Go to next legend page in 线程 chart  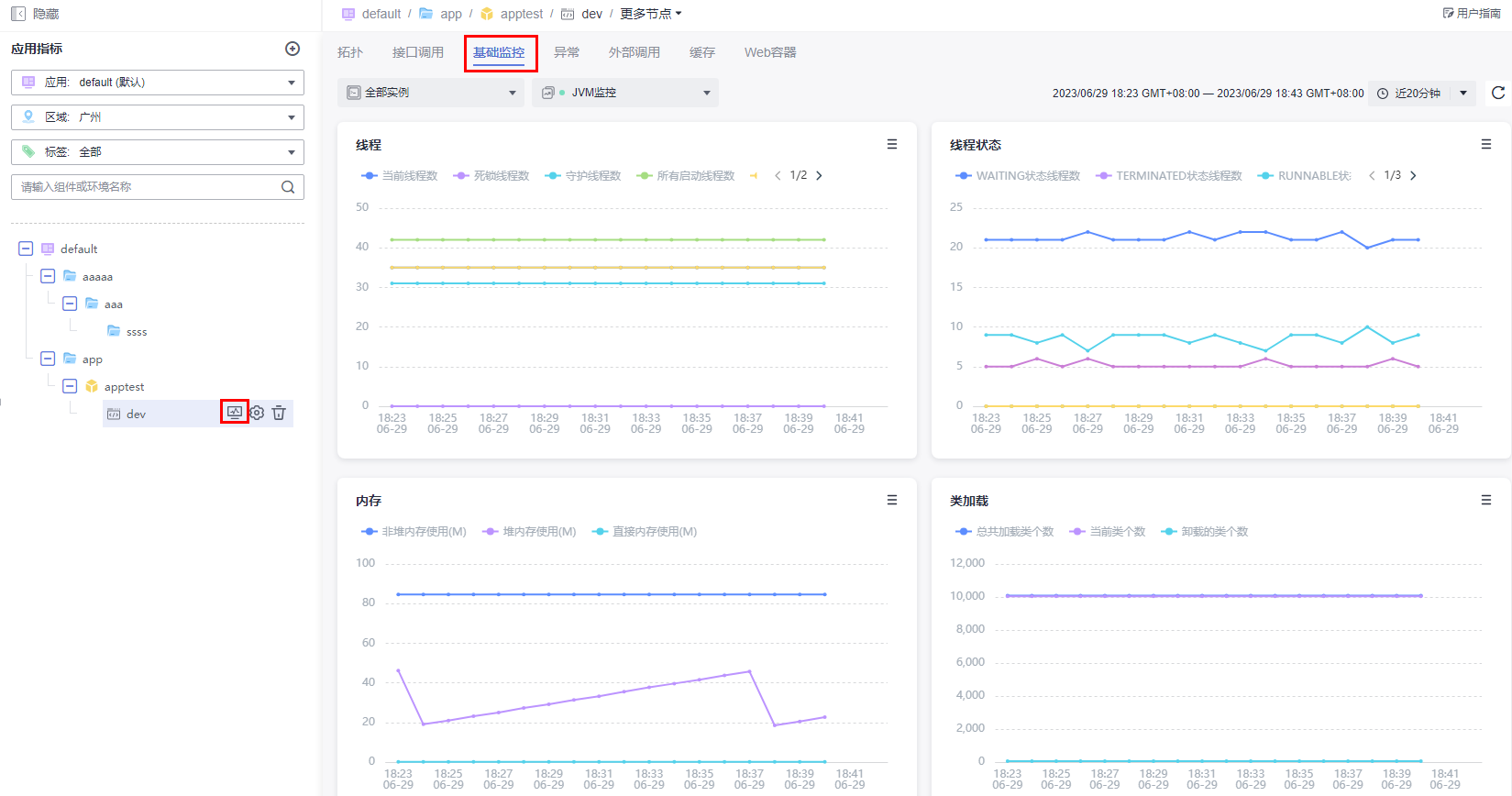point(819,176)
